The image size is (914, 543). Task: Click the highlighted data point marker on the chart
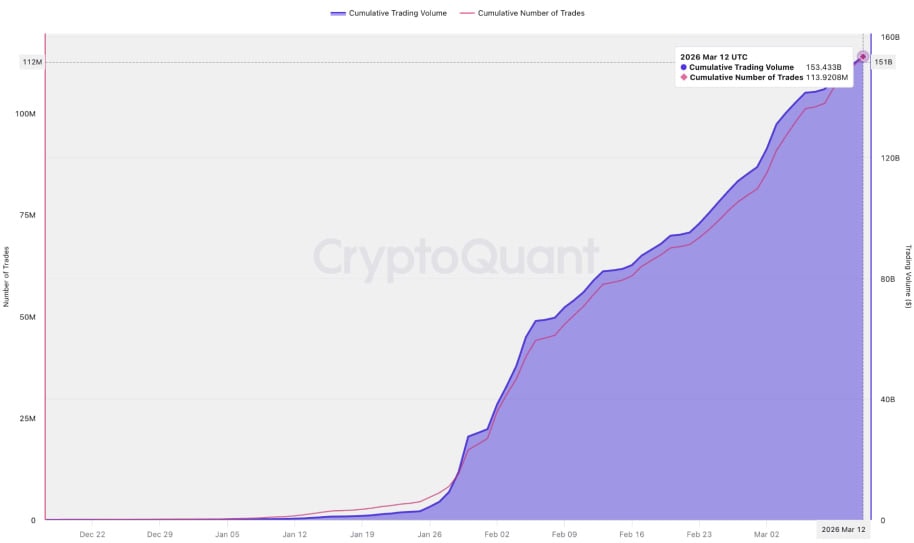click(x=862, y=57)
